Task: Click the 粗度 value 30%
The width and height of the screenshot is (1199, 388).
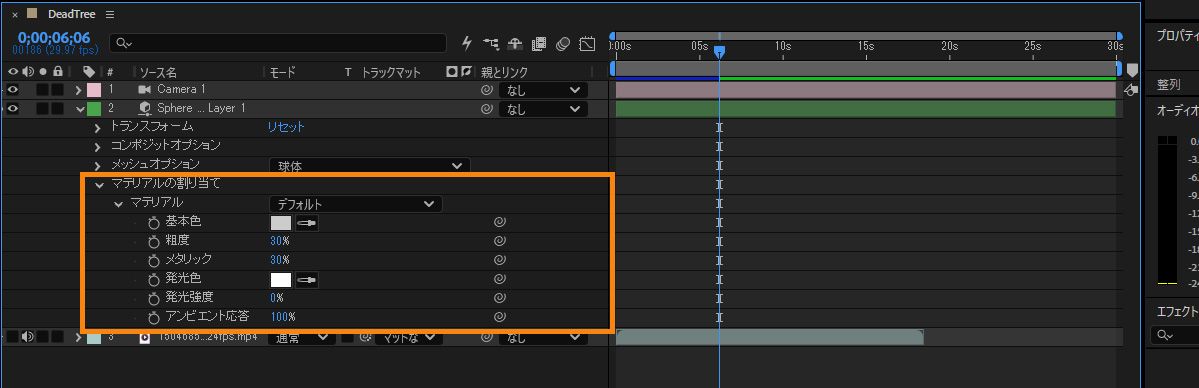Action: pos(280,241)
